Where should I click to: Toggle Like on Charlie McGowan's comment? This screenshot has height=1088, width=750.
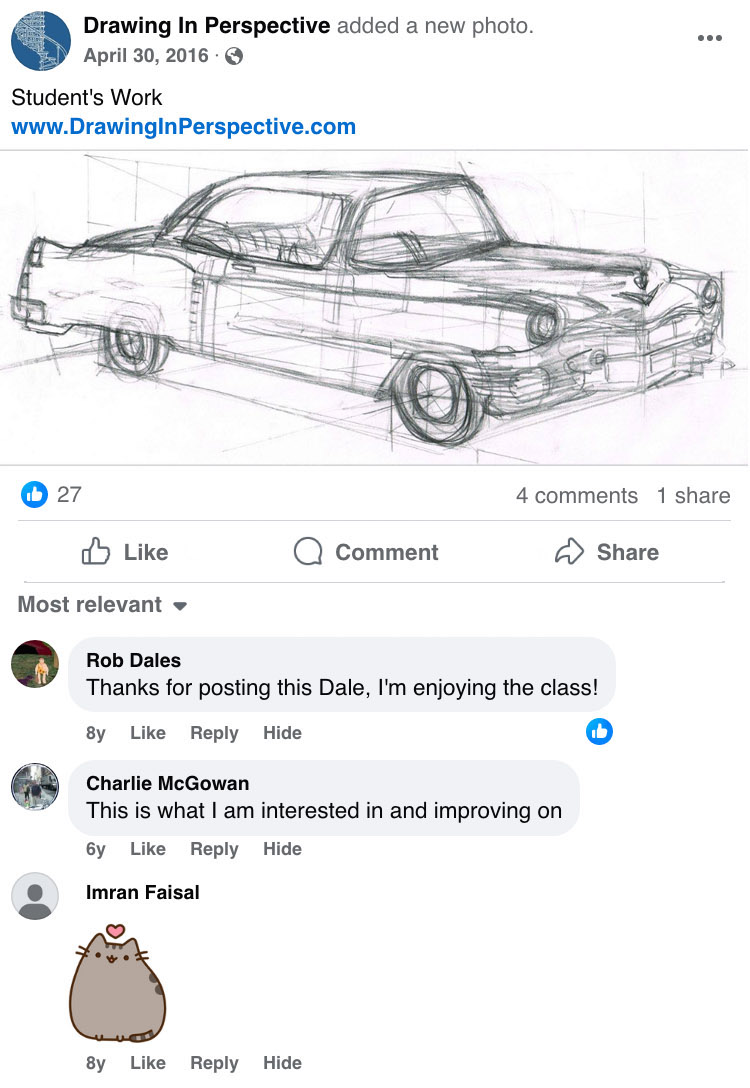[x=148, y=849]
